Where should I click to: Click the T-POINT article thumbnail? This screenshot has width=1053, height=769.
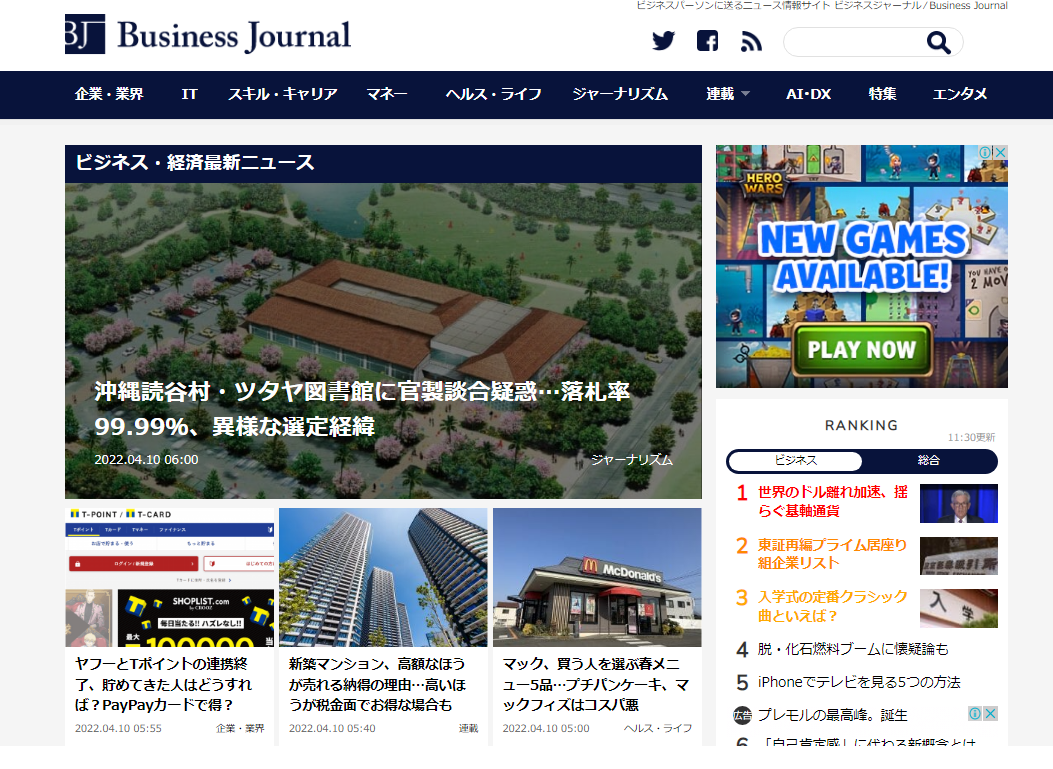pyautogui.click(x=170, y=578)
